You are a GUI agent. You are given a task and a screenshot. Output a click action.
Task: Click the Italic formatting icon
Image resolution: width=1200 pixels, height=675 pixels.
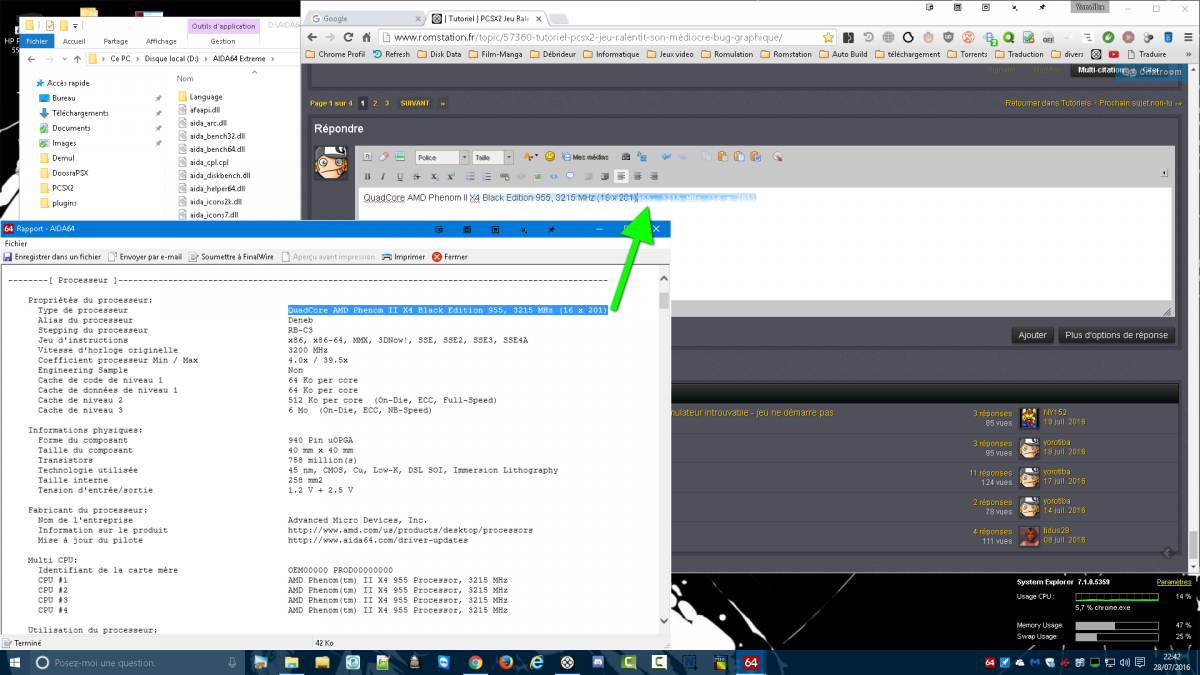(x=382, y=176)
